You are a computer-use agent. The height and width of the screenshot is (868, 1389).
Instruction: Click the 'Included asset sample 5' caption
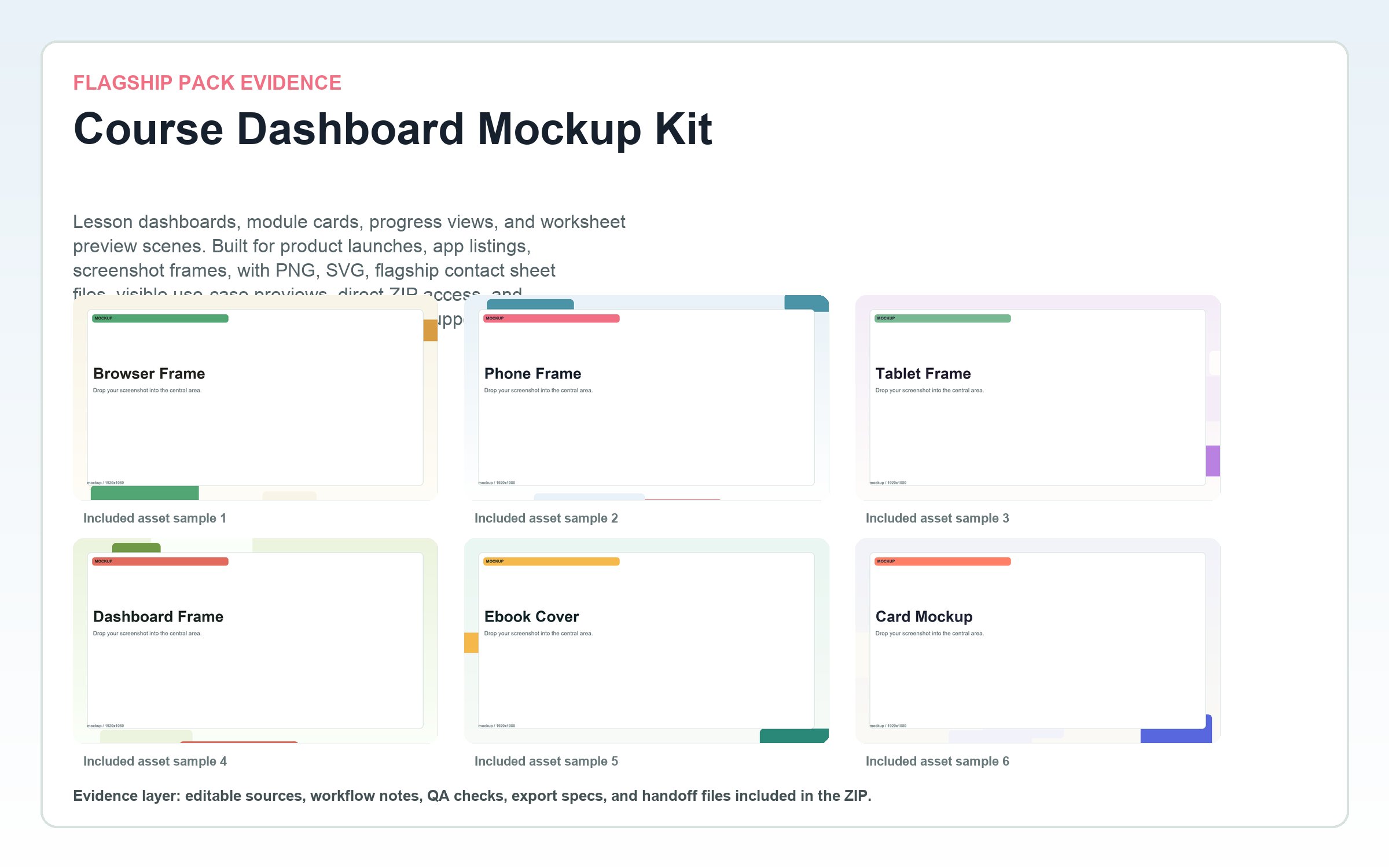546,762
